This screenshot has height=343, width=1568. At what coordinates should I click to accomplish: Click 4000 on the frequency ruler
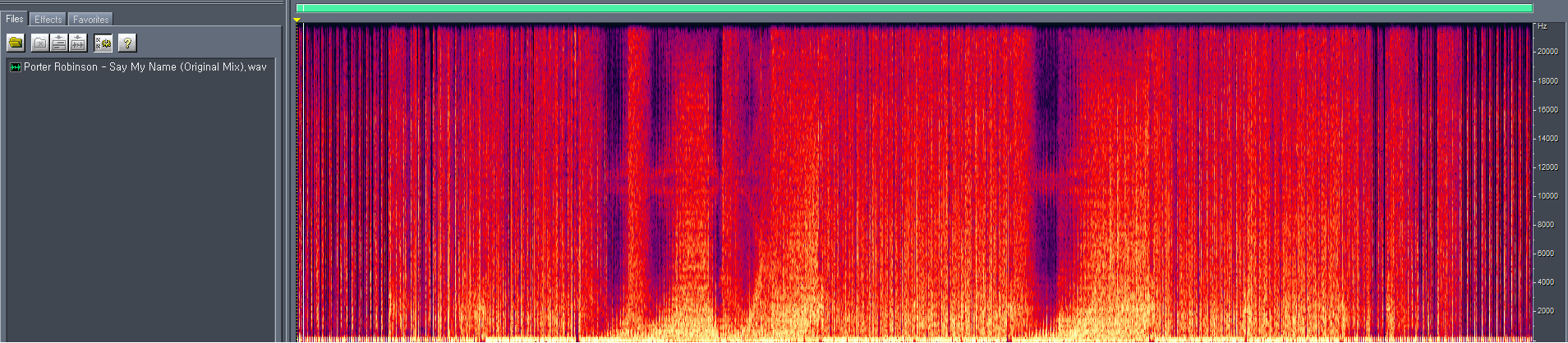[1545, 282]
